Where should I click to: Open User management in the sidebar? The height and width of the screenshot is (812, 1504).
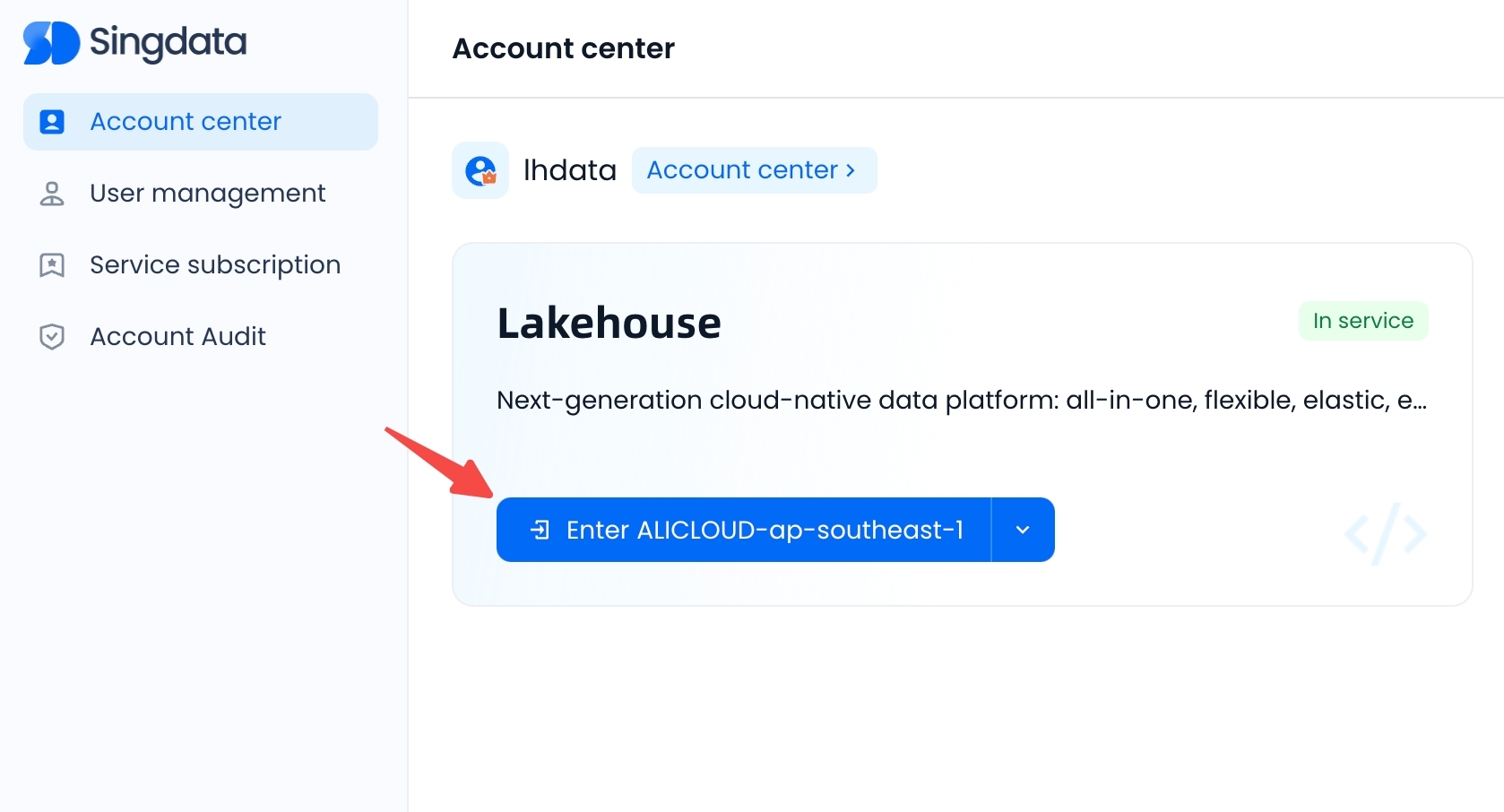click(207, 194)
